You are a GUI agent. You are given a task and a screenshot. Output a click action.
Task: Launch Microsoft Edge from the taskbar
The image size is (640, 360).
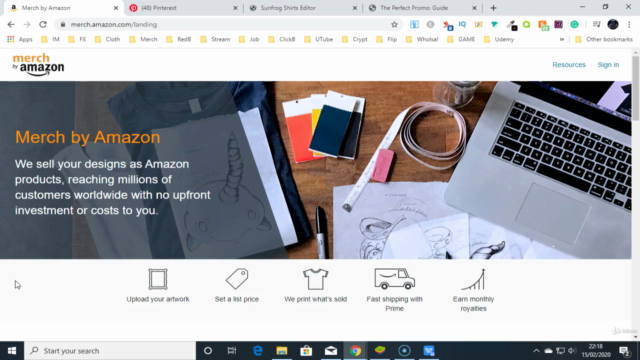point(258,351)
